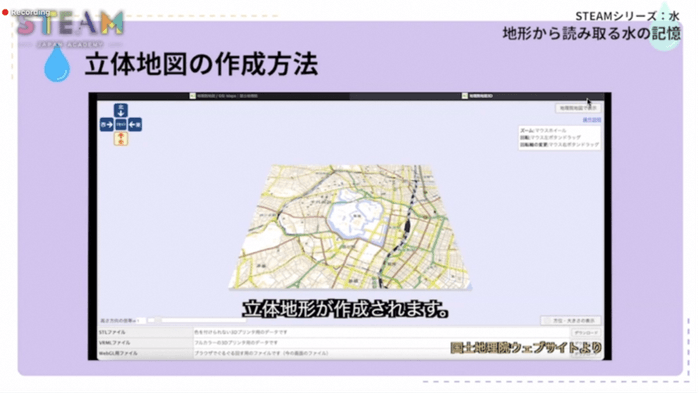Click the ズーム:マウスホイール help text
This screenshot has width=700, height=397.
point(543,130)
